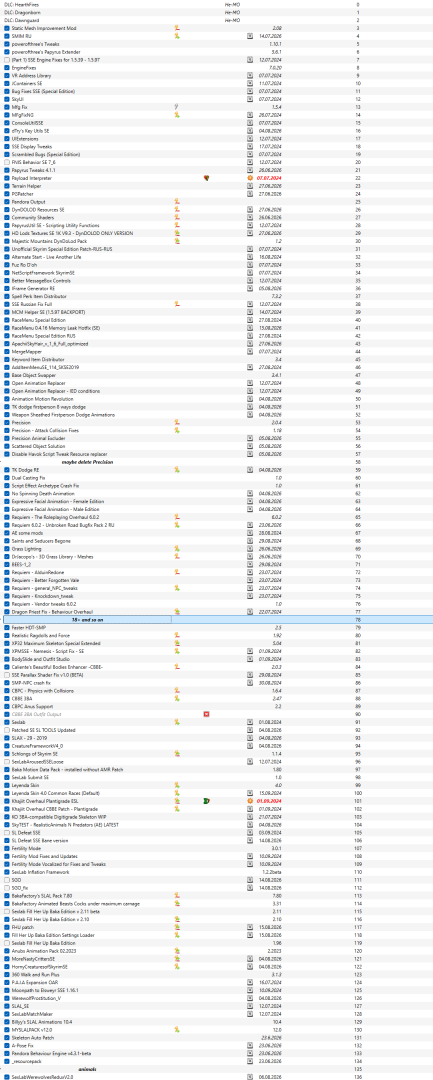Click priority number 78 on the 18+ separator row
The height and width of the screenshot is (1080, 433).
(358, 620)
